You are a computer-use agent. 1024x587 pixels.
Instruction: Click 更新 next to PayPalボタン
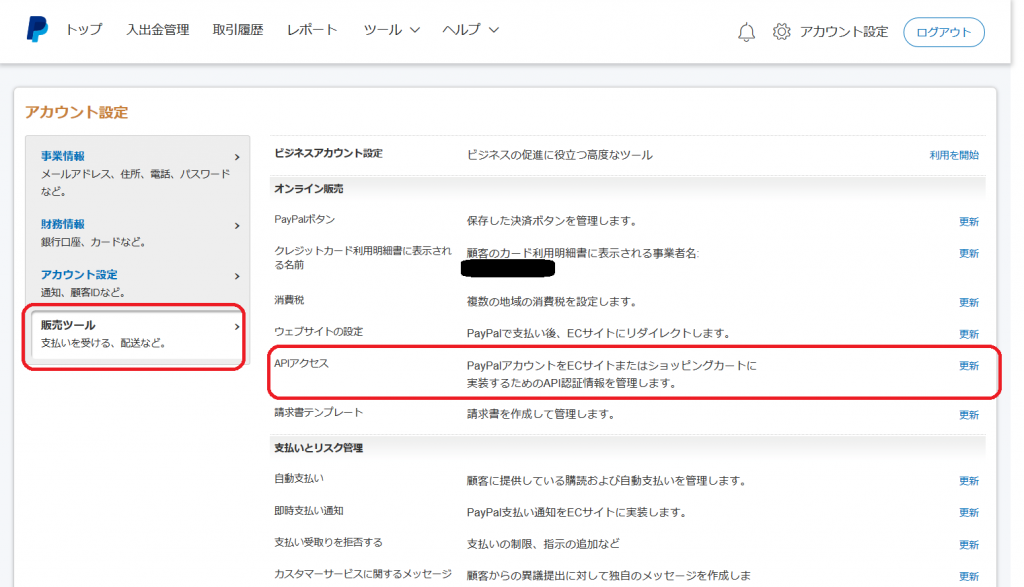(x=968, y=222)
